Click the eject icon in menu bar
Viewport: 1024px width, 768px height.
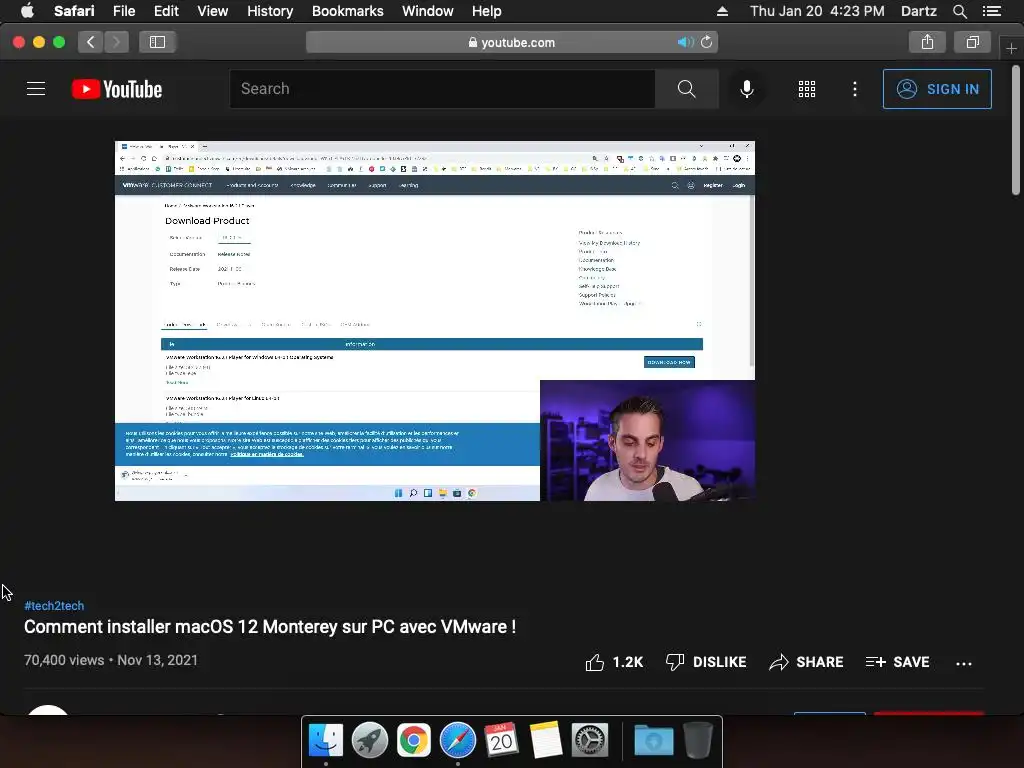pyautogui.click(x=722, y=11)
